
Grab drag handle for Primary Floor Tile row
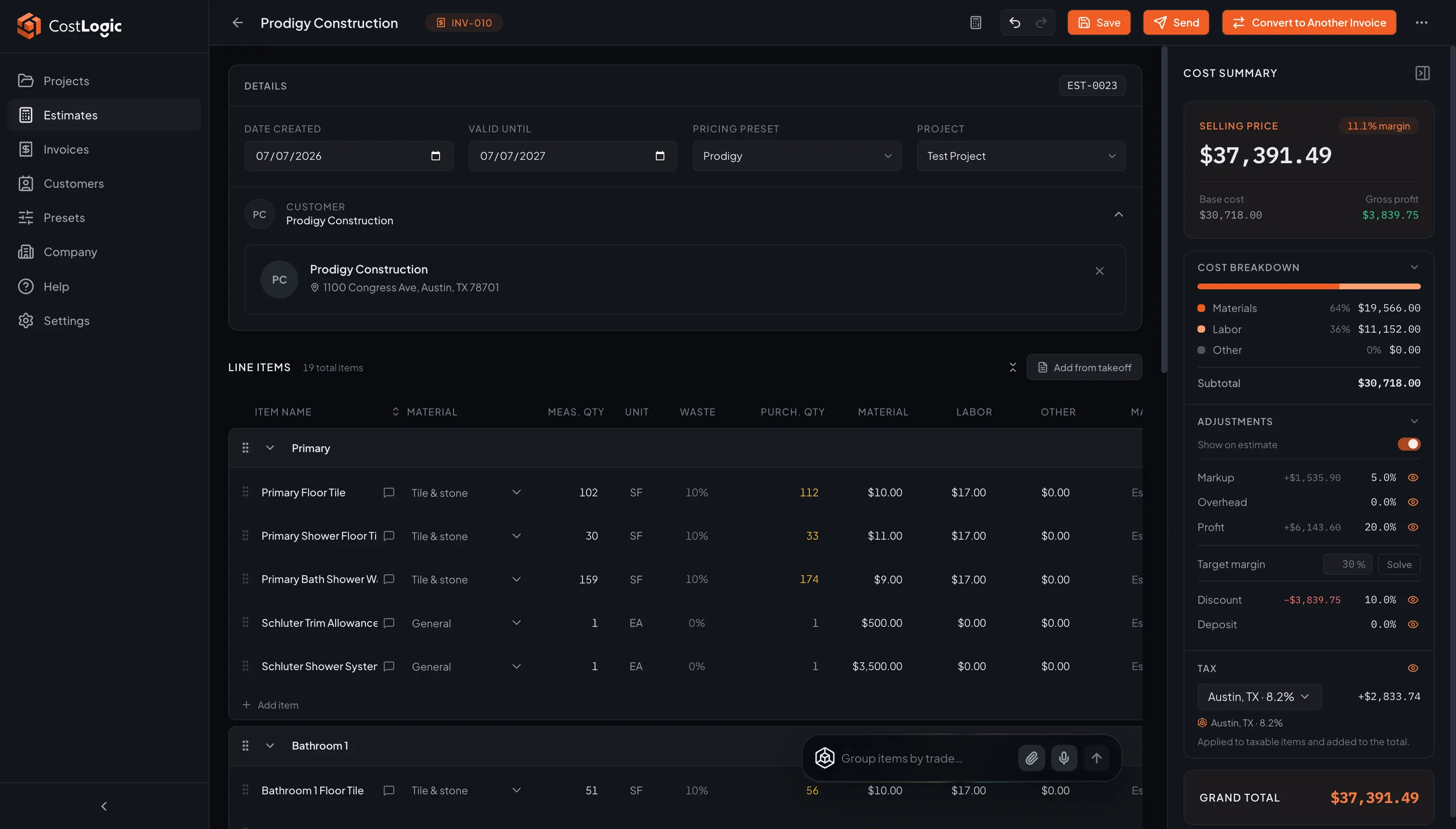pos(246,492)
